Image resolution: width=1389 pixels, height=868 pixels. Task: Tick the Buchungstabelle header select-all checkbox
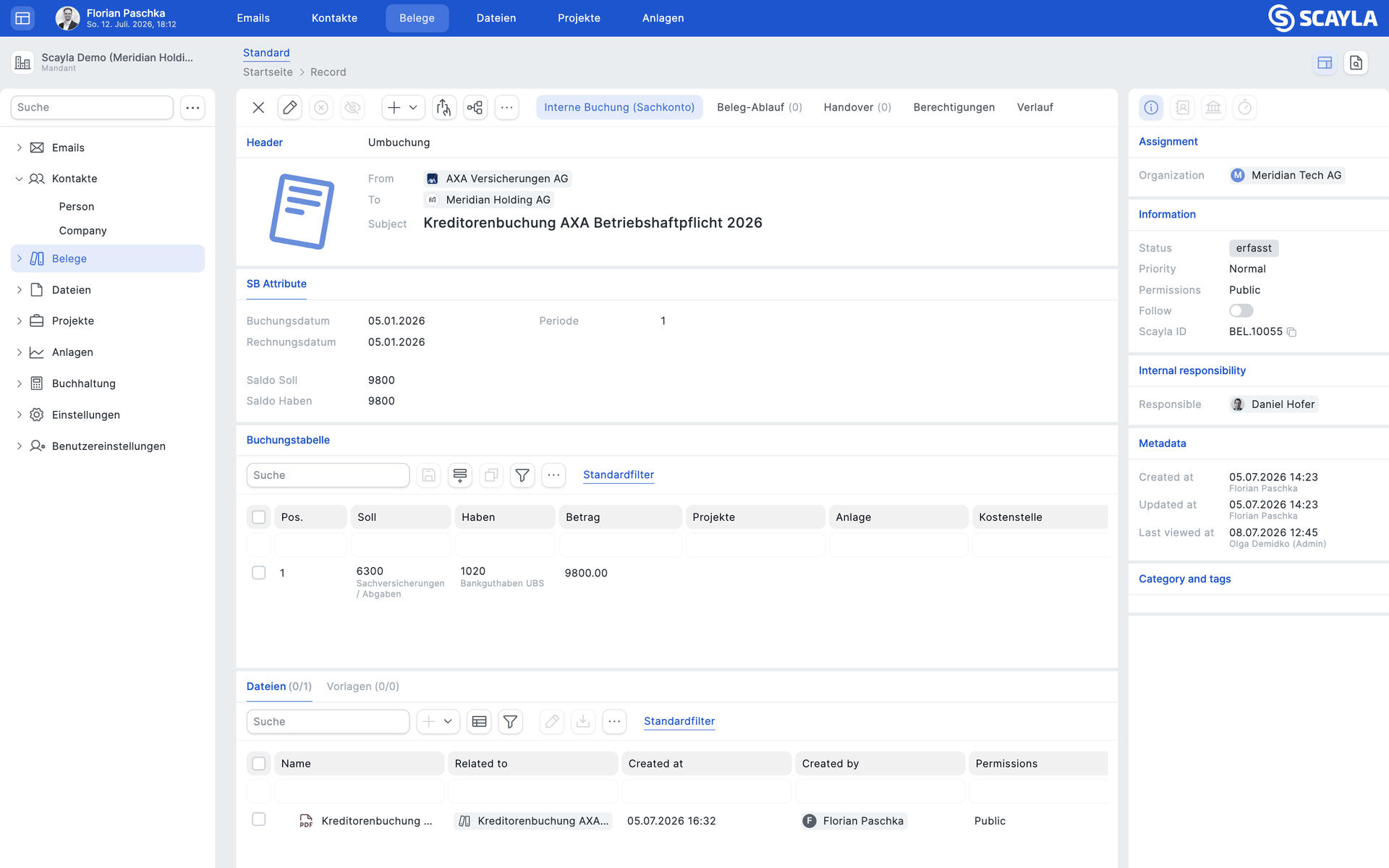258,517
